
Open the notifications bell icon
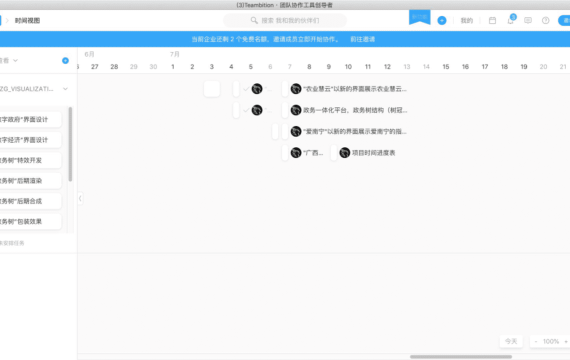pos(510,21)
